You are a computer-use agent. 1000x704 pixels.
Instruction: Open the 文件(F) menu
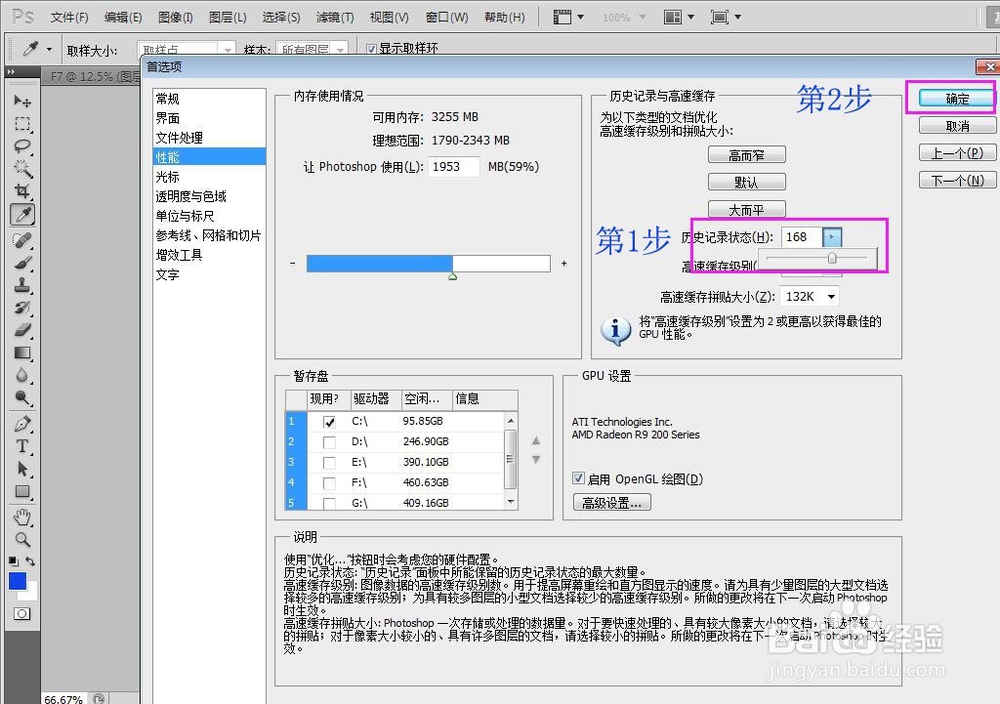70,17
